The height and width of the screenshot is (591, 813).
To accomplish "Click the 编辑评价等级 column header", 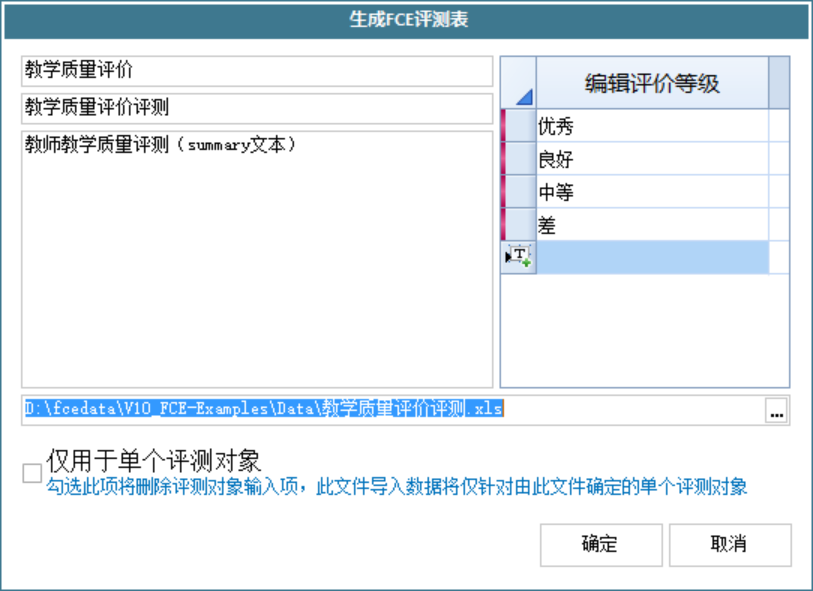I will (x=652, y=83).
